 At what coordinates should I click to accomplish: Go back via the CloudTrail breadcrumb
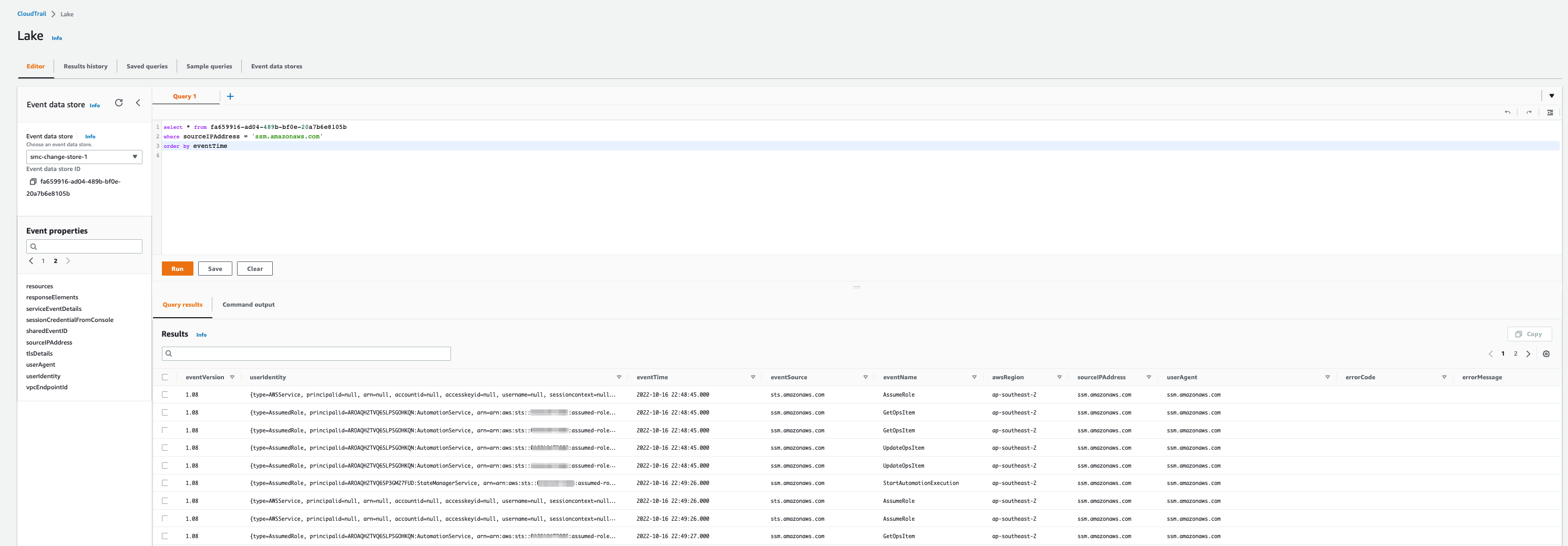pos(31,13)
